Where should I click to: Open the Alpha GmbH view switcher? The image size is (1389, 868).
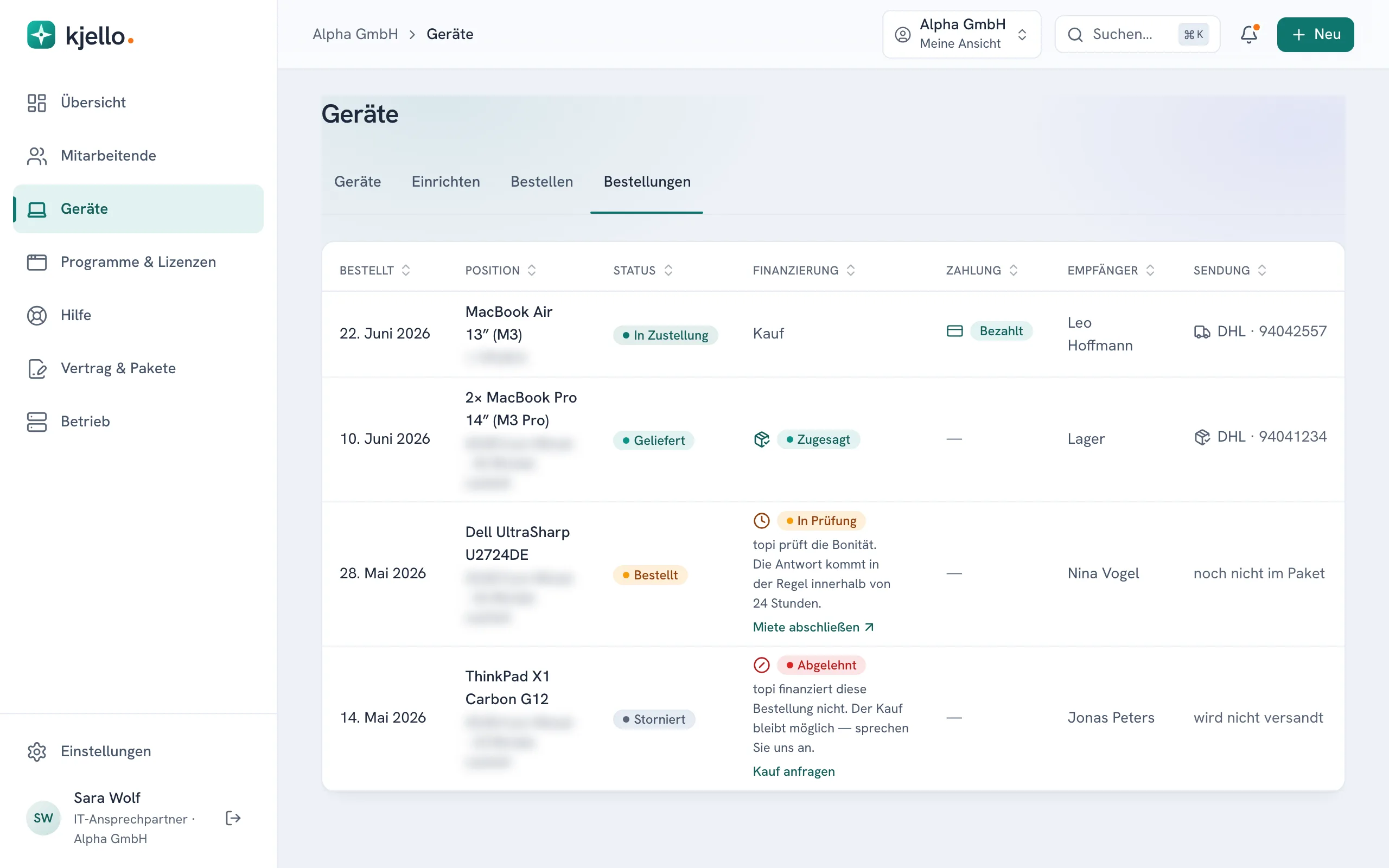click(962, 34)
